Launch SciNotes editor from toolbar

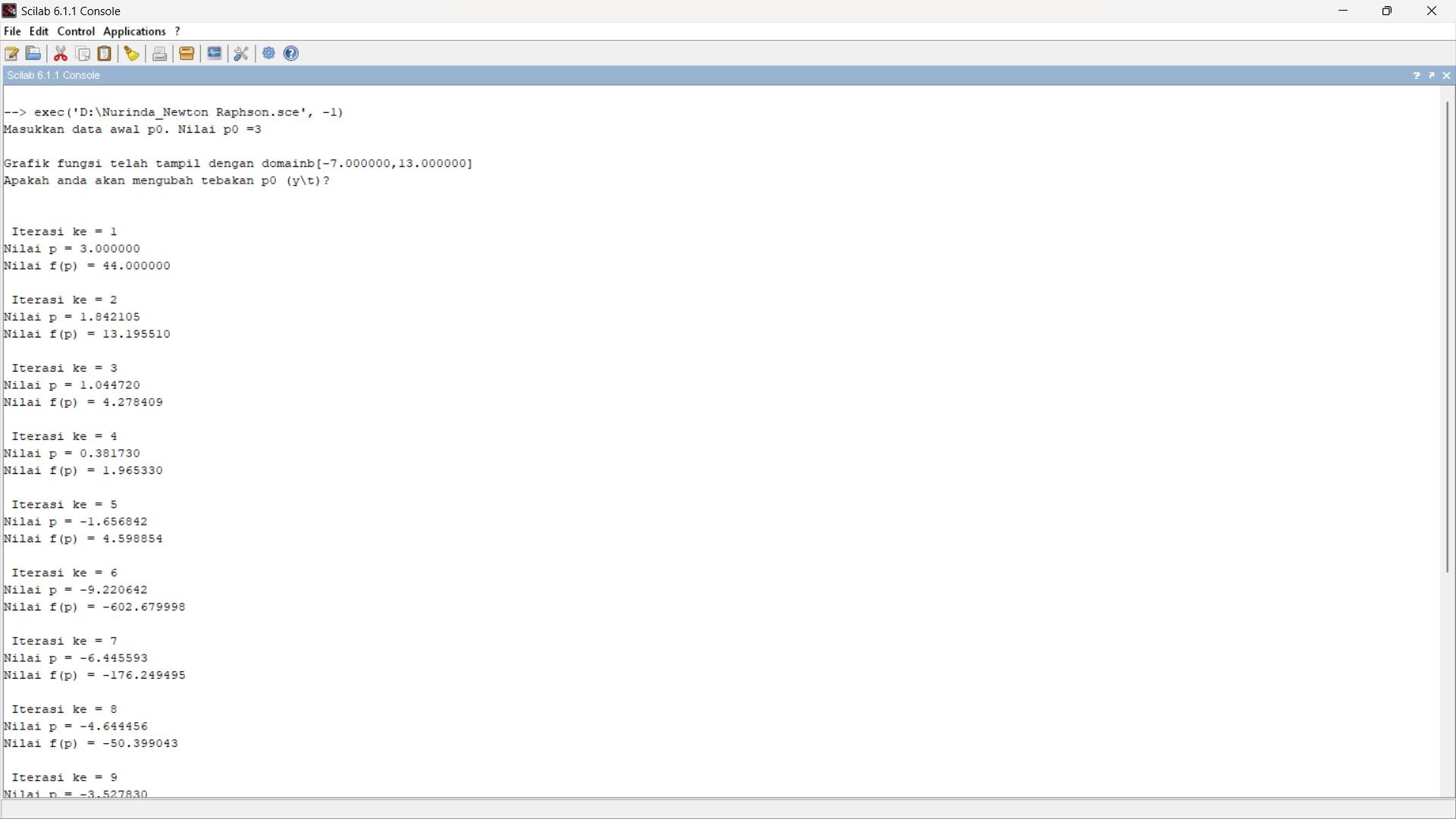point(12,54)
